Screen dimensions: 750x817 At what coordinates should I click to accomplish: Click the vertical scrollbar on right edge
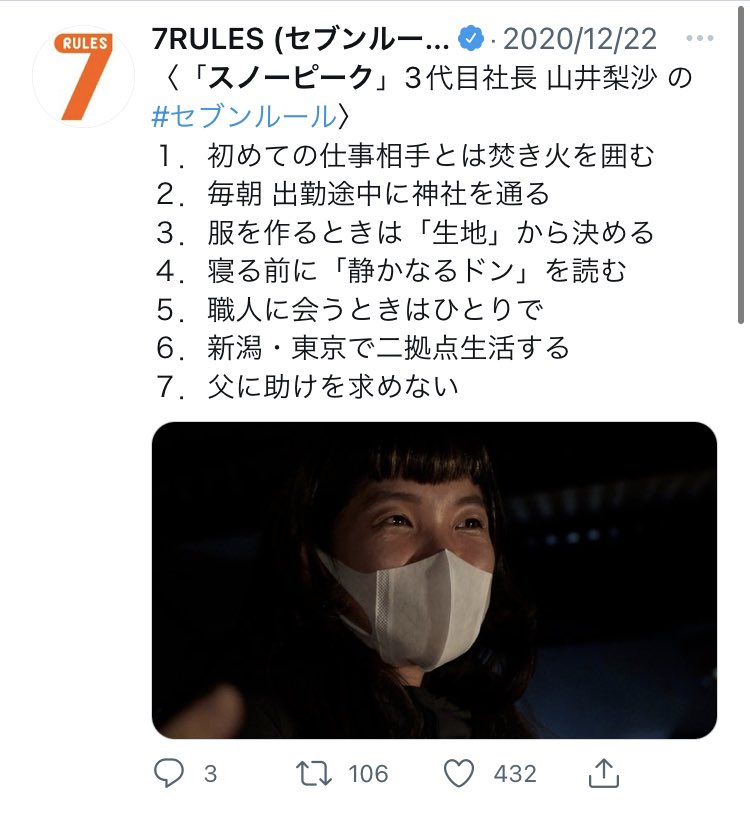(x=741, y=164)
